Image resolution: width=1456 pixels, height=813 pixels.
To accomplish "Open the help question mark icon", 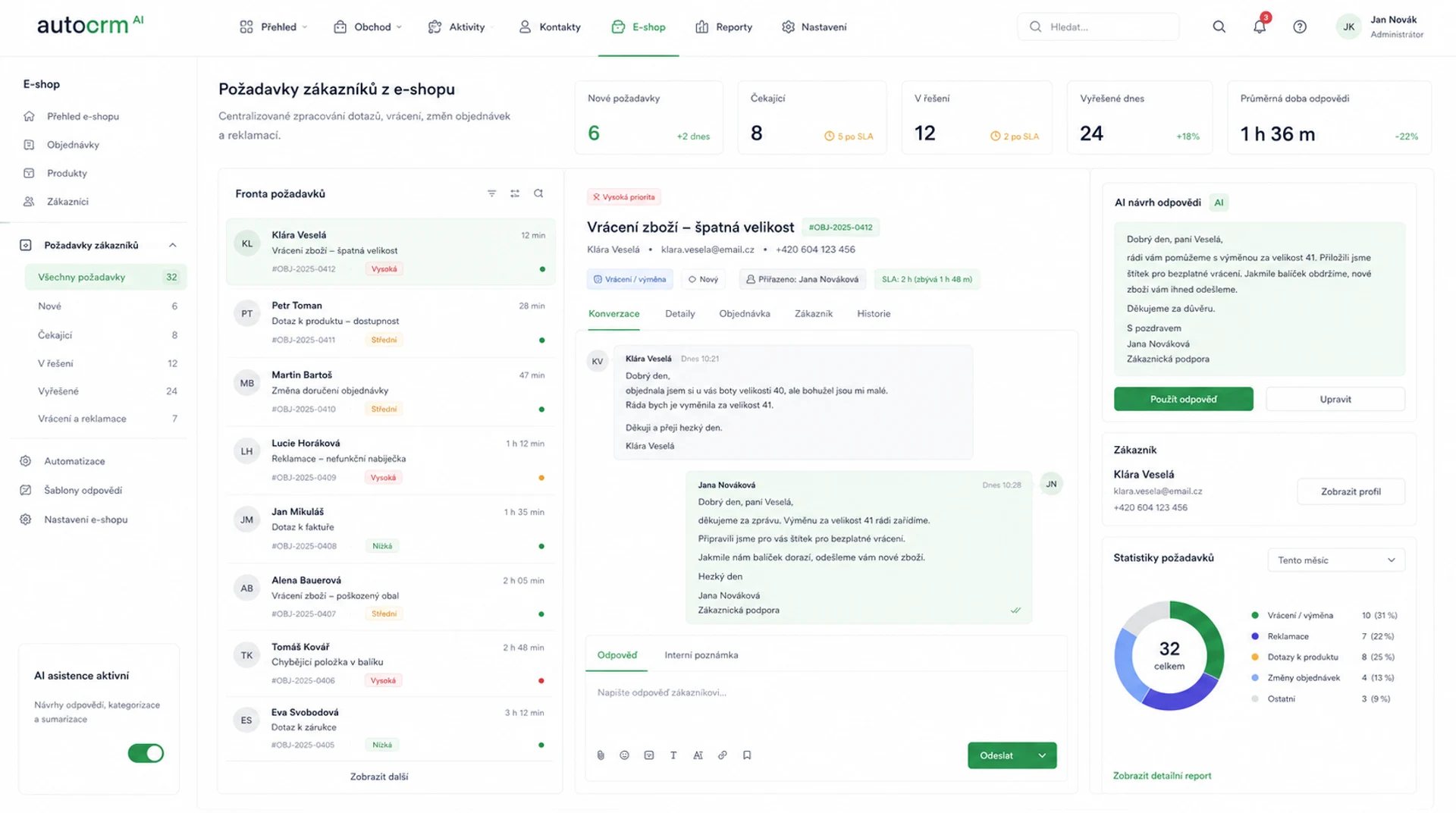I will [1300, 27].
